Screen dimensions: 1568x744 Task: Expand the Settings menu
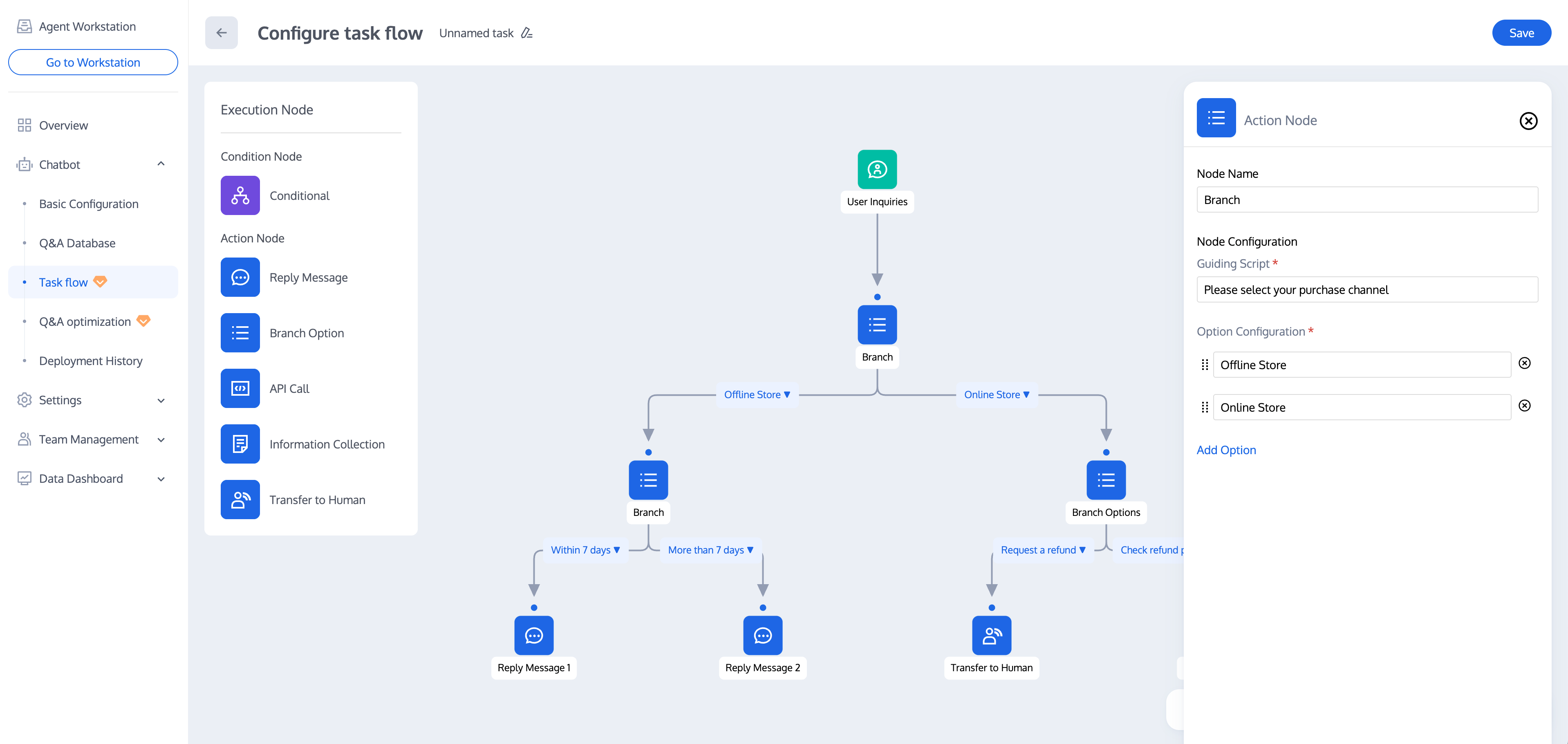(161, 400)
